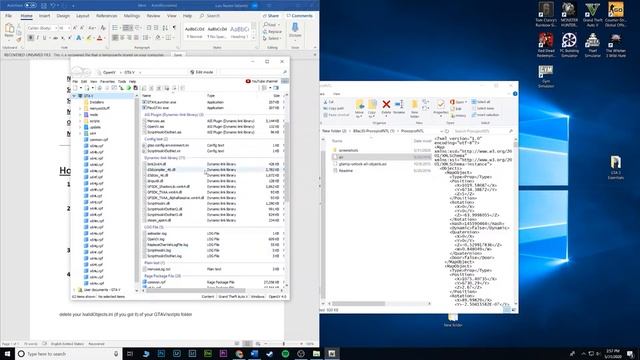
Task: Click Select all in Explorer ribbon
Action: pos(481,102)
